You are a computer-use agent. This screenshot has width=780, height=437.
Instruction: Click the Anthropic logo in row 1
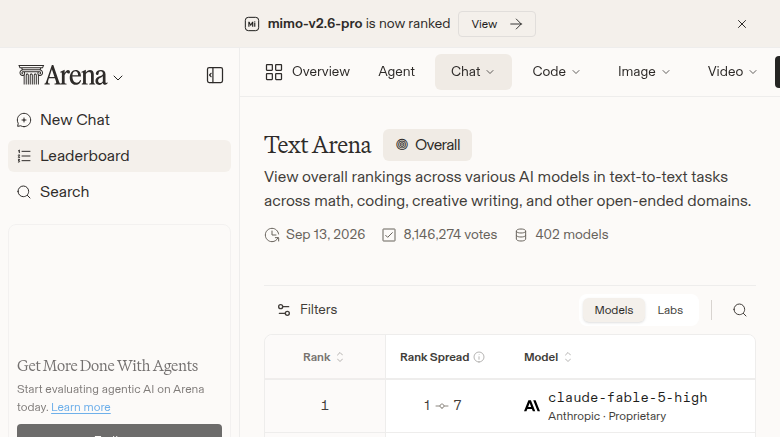(x=532, y=406)
